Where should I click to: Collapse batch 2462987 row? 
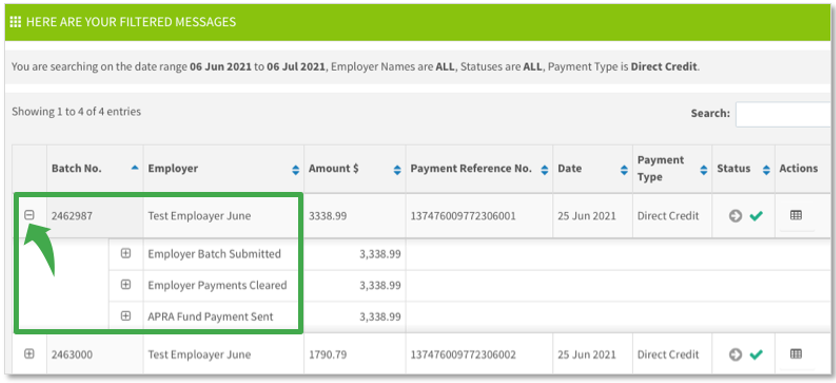pos(29,214)
